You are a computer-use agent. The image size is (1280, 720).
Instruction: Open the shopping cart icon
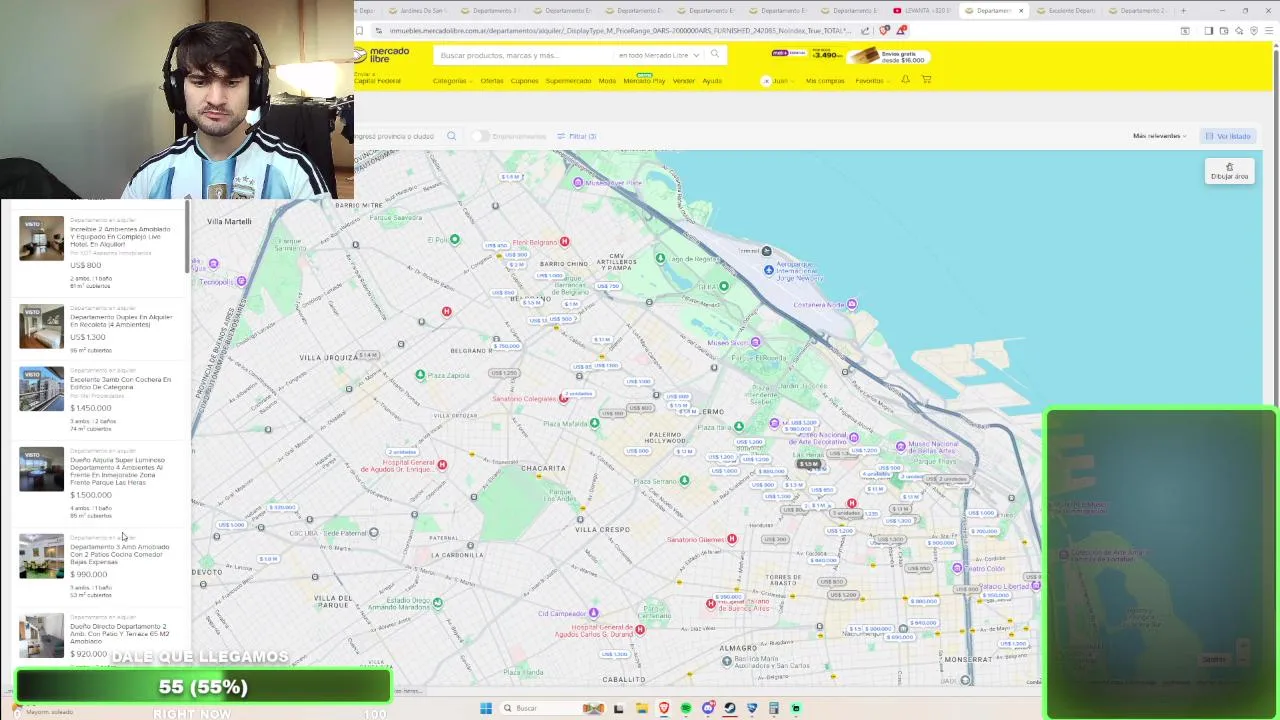click(x=926, y=80)
